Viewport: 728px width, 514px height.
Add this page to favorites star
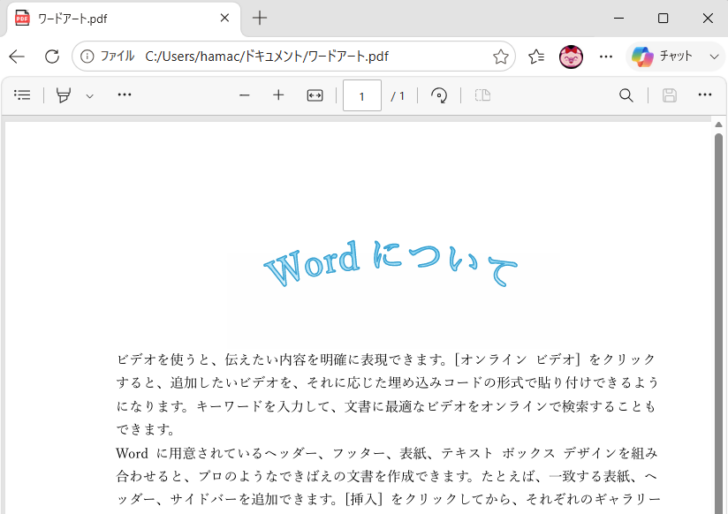coord(500,57)
